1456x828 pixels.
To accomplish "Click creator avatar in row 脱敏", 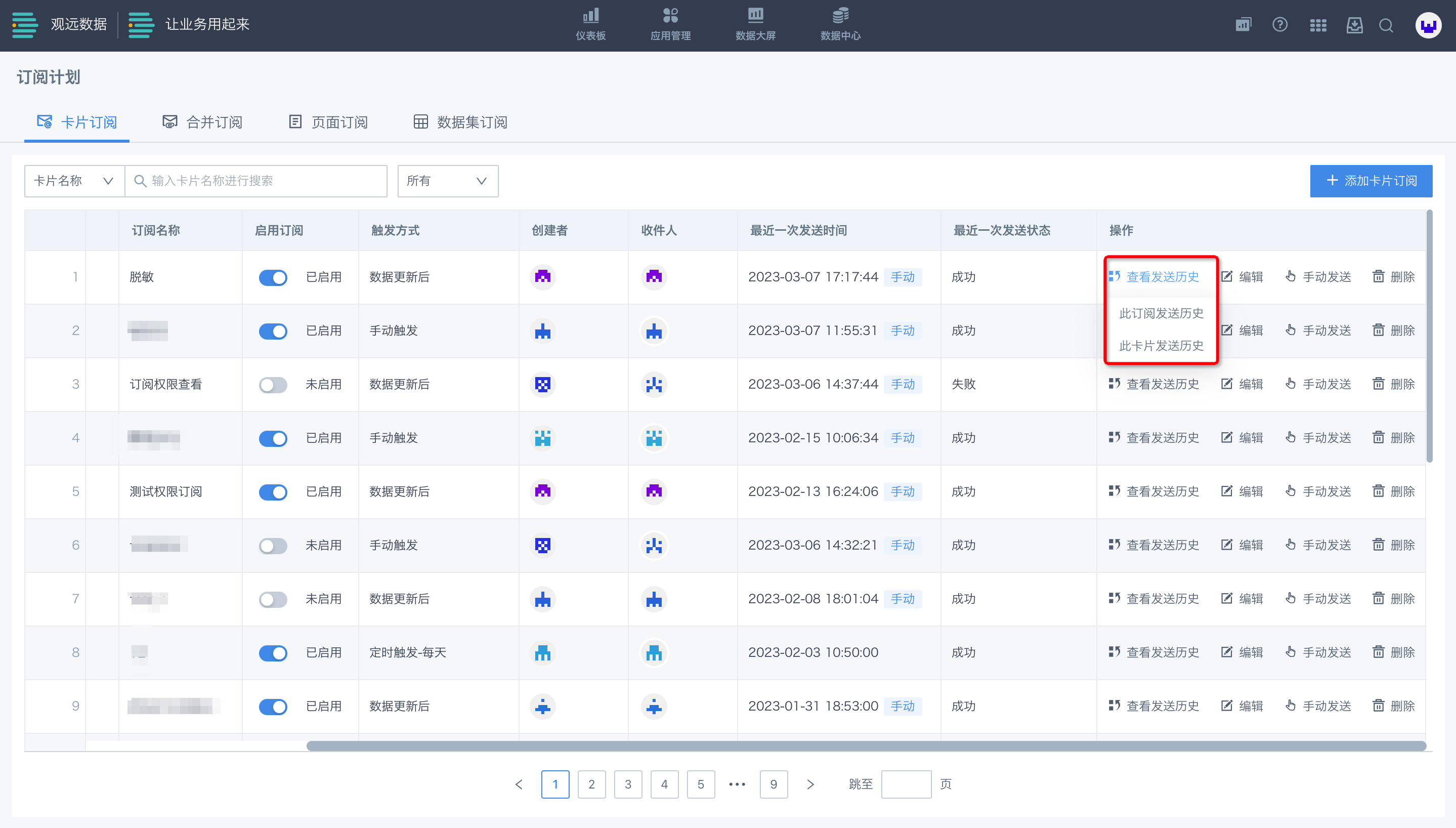I will [x=543, y=277].
